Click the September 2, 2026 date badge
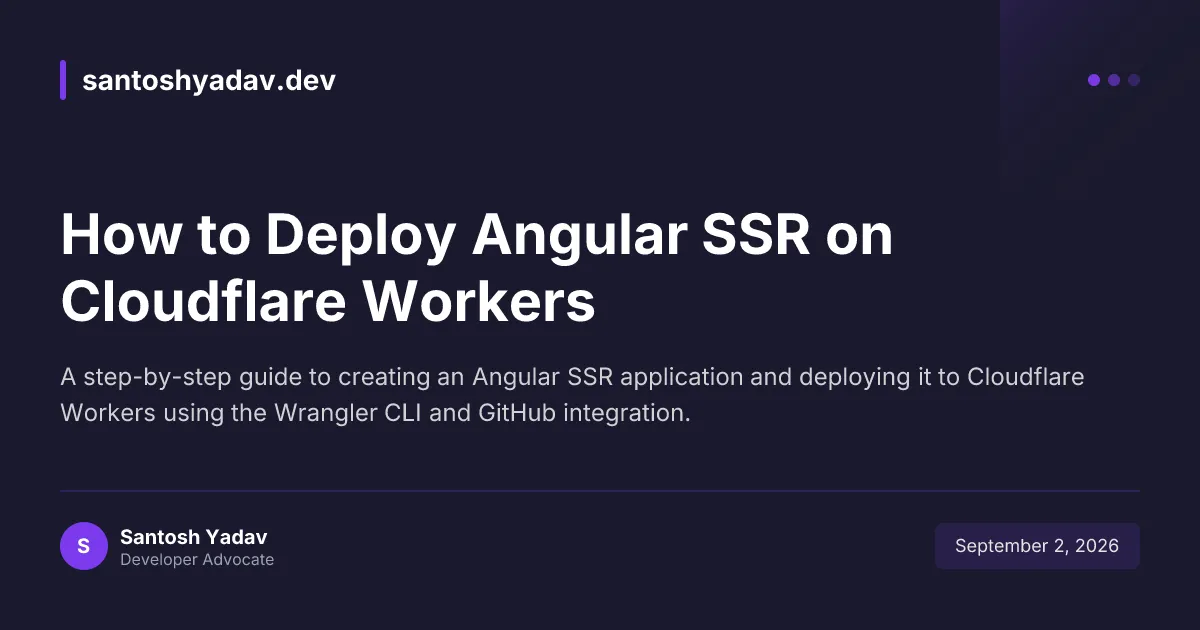This screenshot has height=630, width=1200. (1037, 546)
